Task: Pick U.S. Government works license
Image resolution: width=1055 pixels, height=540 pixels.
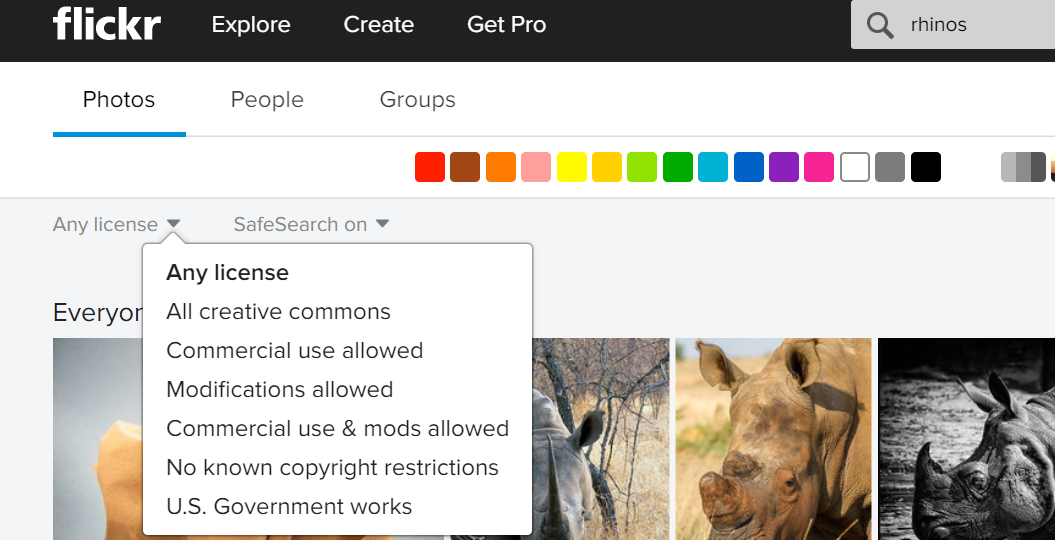Action: click(x=289, y=507)
